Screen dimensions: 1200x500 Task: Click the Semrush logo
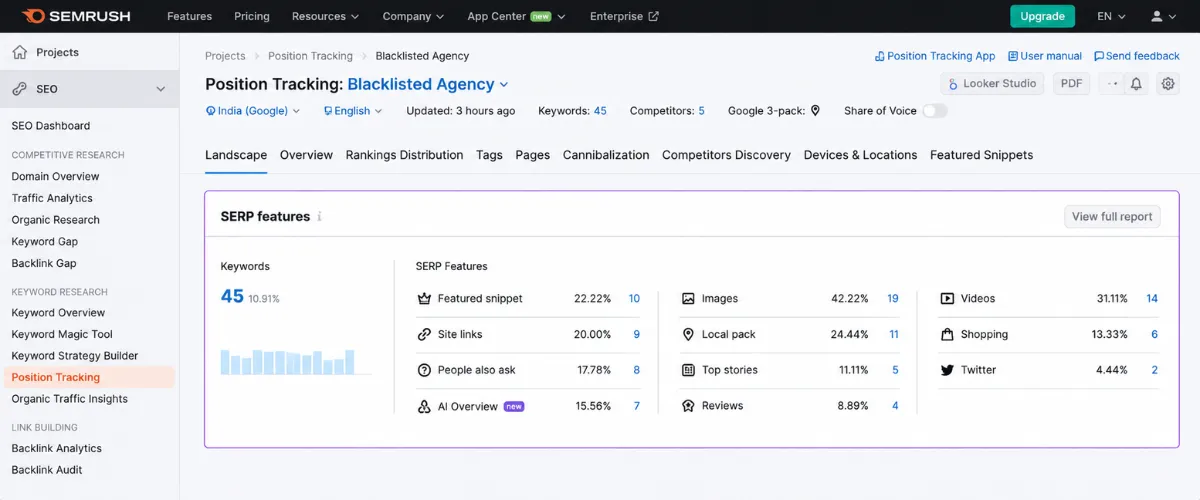click(x=76, y=16)
